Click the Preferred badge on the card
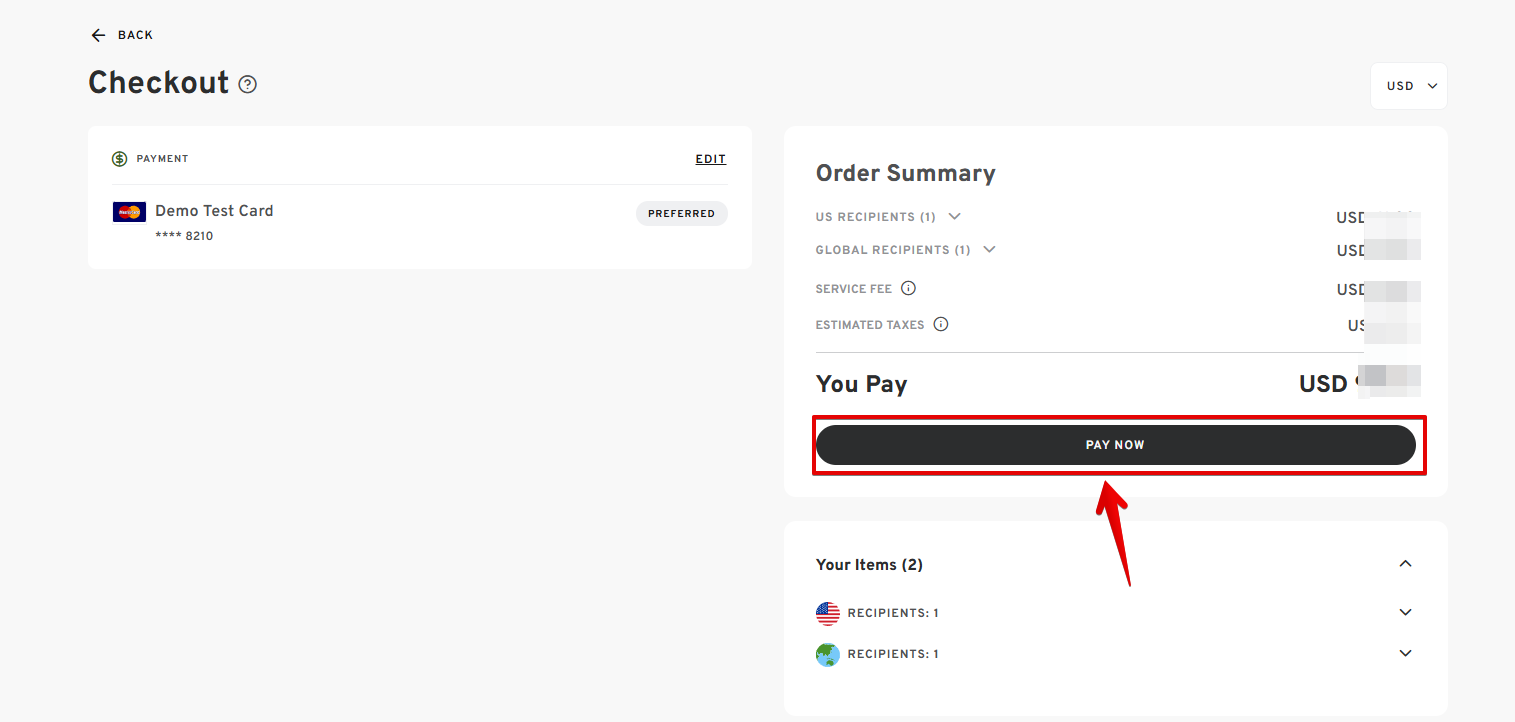Viewport: 1515px width, 722px height. [681, 213]
